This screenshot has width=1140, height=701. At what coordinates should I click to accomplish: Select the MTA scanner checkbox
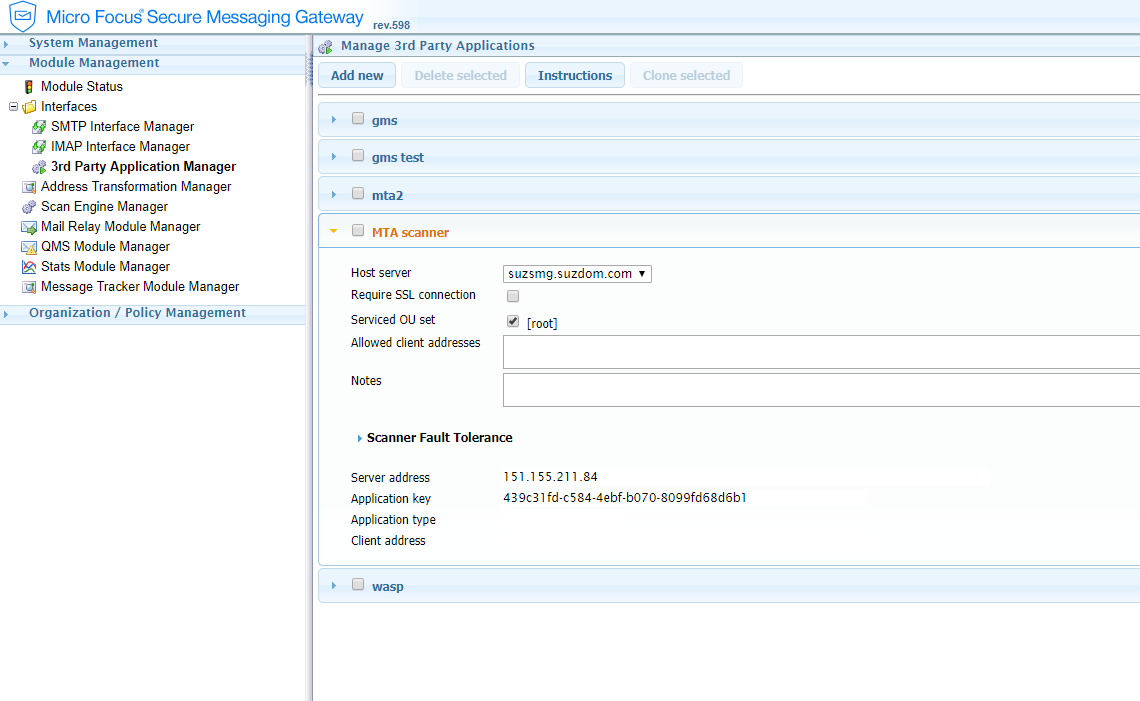coord(358,230)
